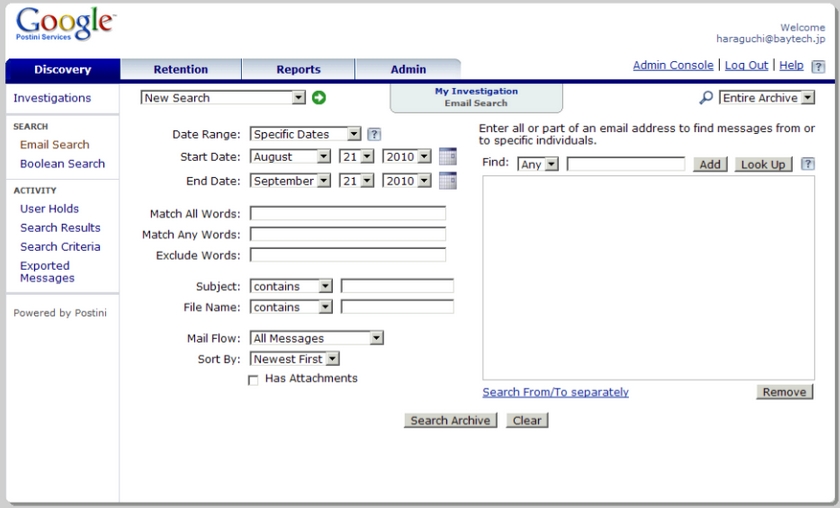Switch to the Retention tab
The image size is (840, 508).
pos(181,70)
